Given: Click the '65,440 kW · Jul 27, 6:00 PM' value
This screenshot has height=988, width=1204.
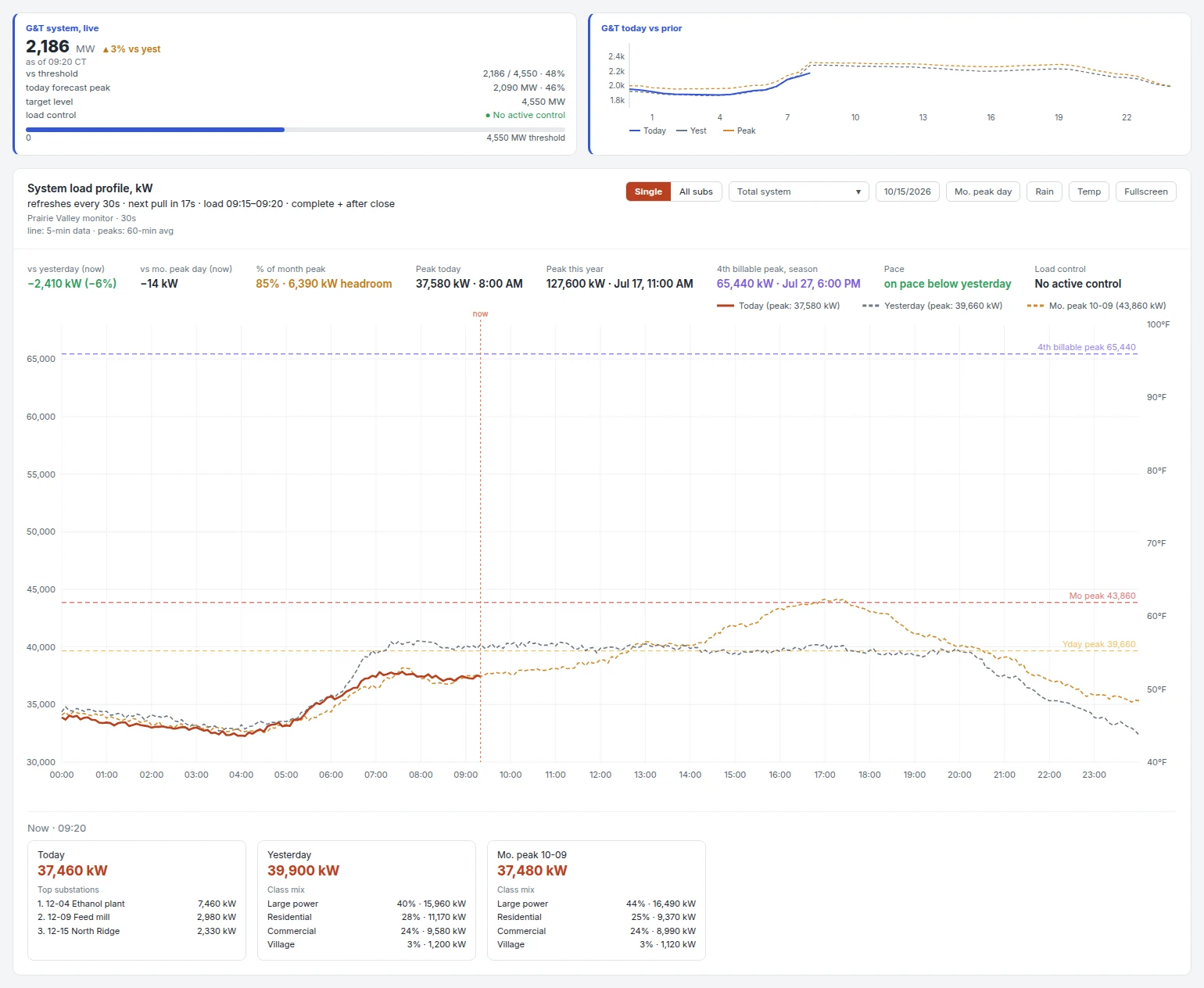Looking at the screenshot, I should pos(789,284).
